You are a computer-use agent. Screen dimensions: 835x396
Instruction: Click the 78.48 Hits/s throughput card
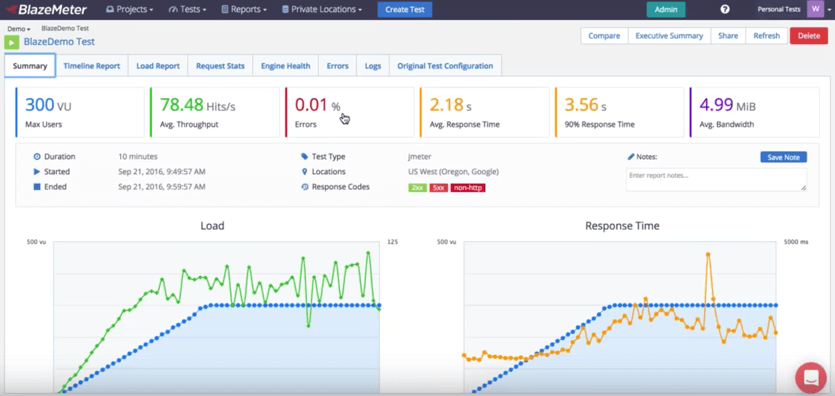(215, 112)
